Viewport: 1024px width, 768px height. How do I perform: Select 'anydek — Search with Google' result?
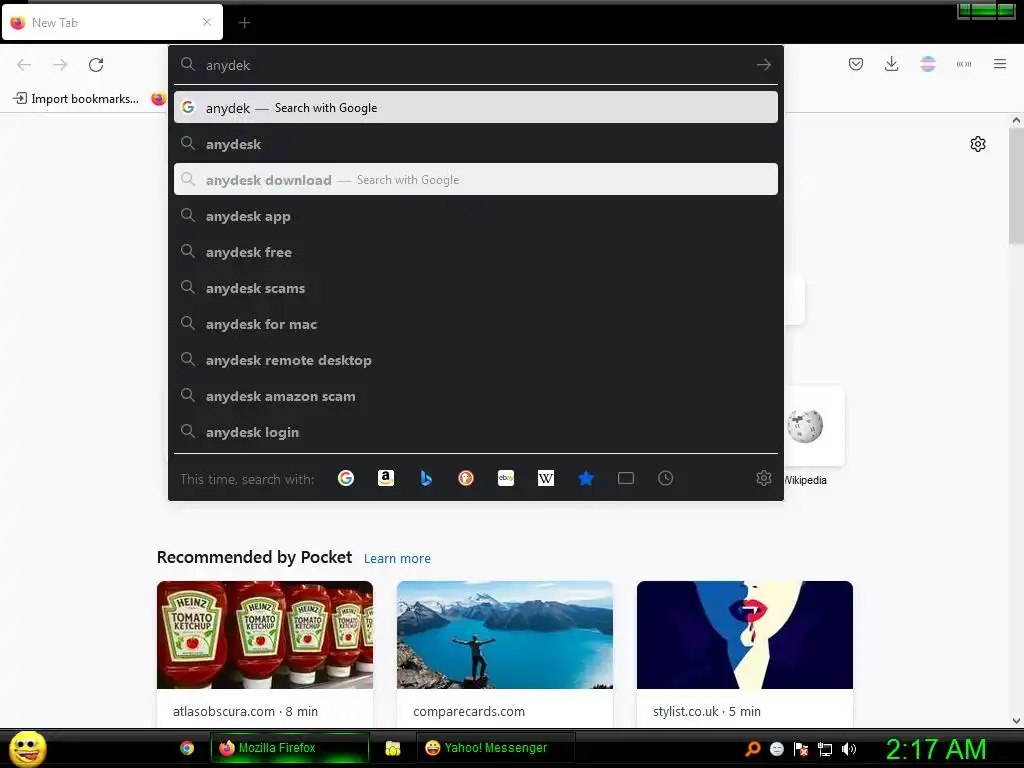click(x=475, y=108)
